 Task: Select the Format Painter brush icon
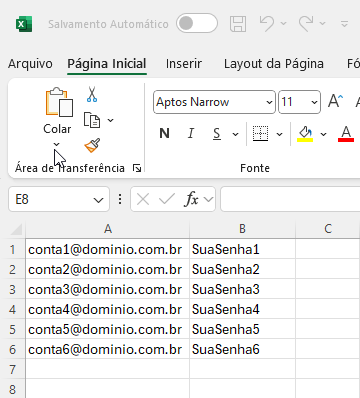coord(92,145)
